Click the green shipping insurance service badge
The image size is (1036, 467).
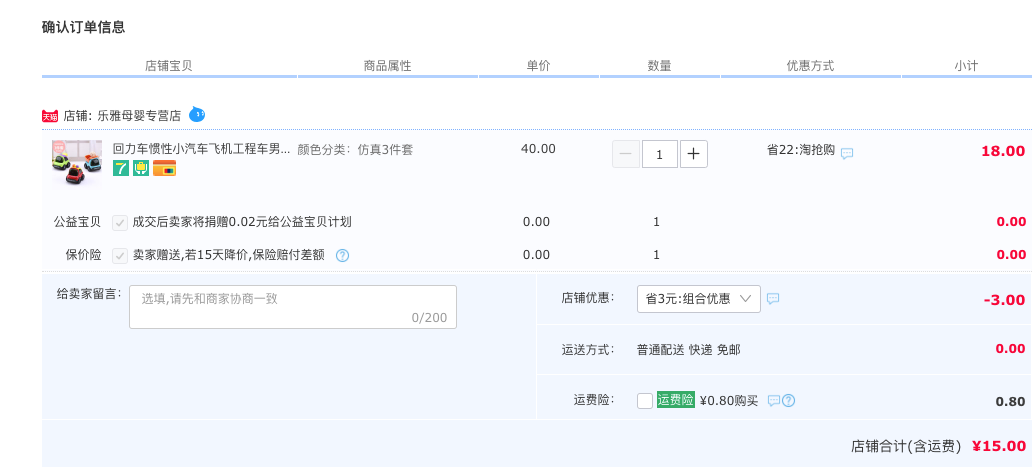(141, 168)
